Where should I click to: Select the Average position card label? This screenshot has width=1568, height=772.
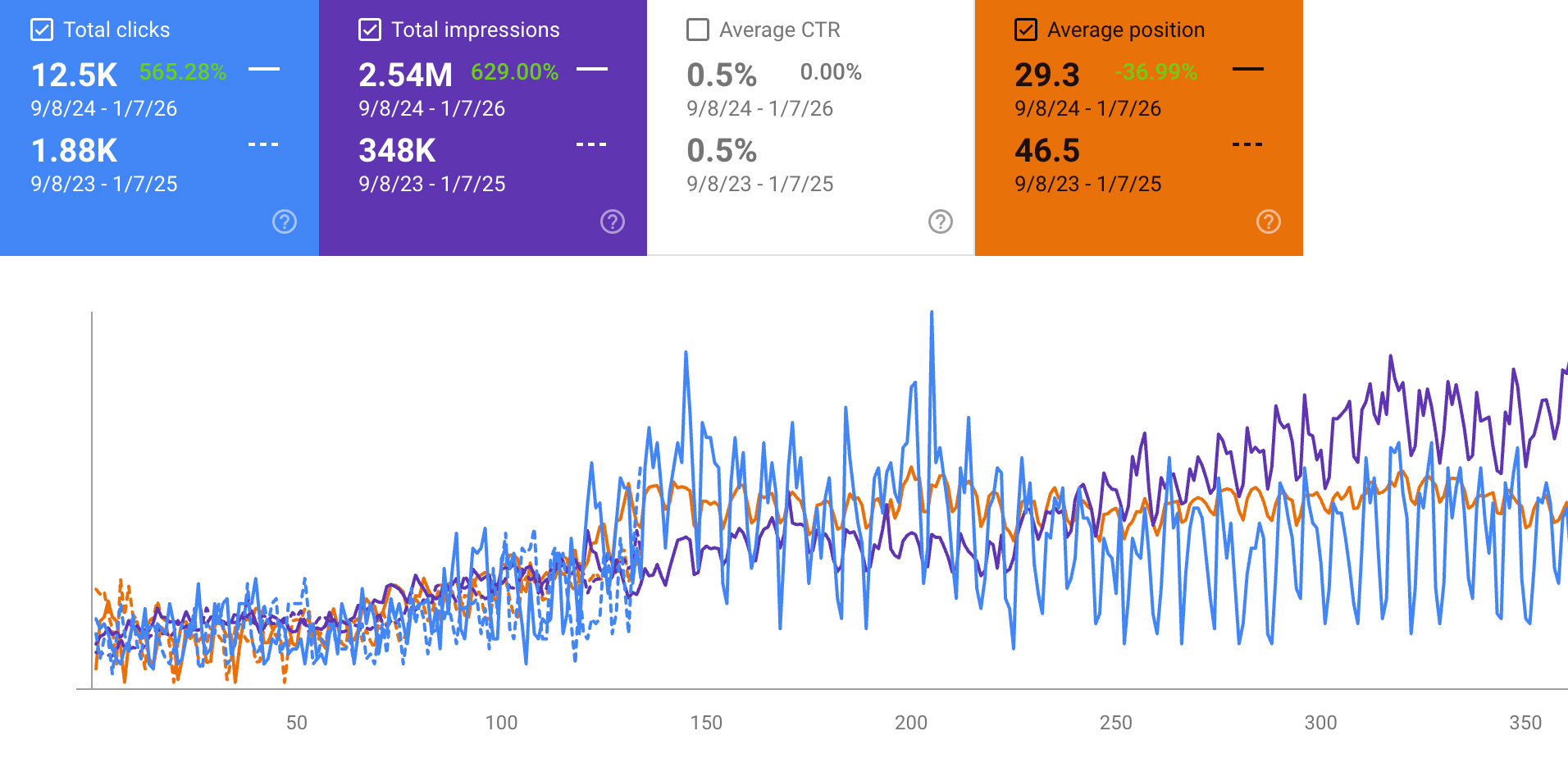1126,30
